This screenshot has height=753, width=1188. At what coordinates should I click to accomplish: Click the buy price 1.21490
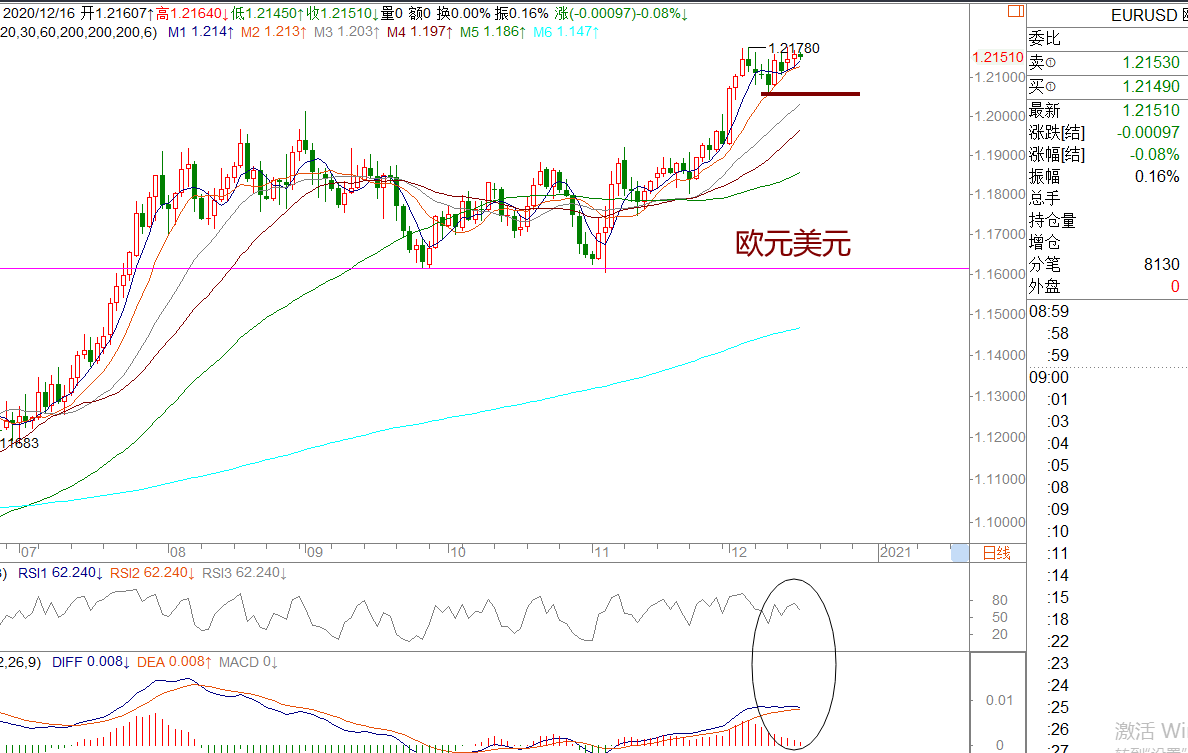click(x=1151, y=86)
